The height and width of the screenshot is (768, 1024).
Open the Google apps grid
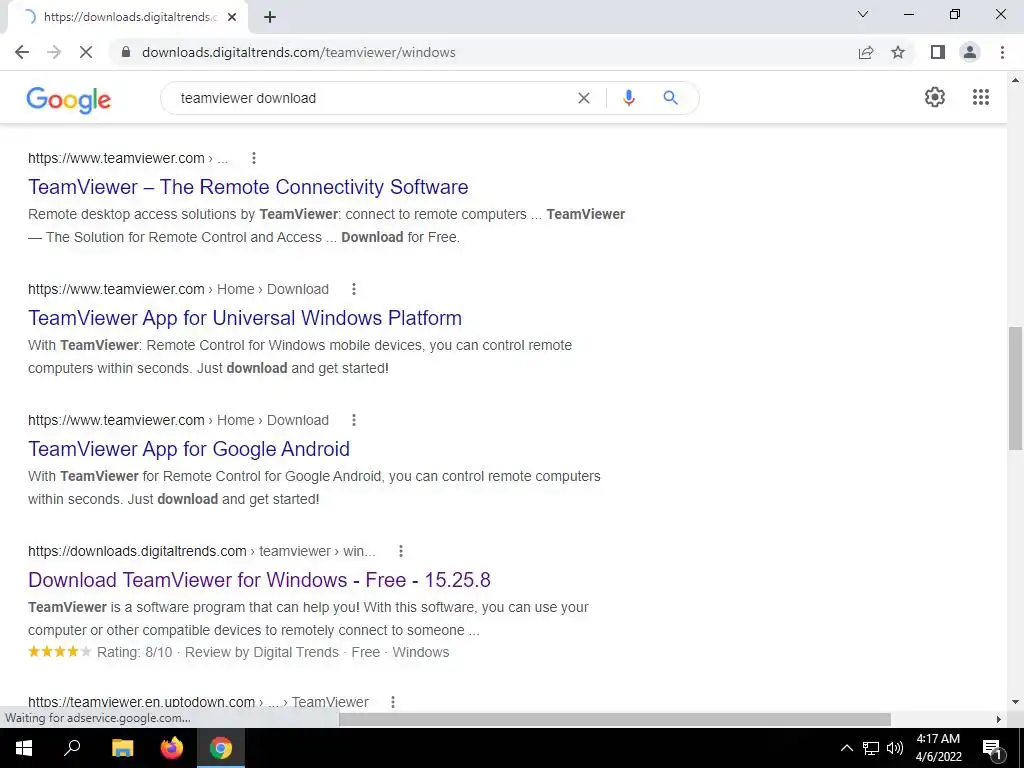tap(981, 97)
